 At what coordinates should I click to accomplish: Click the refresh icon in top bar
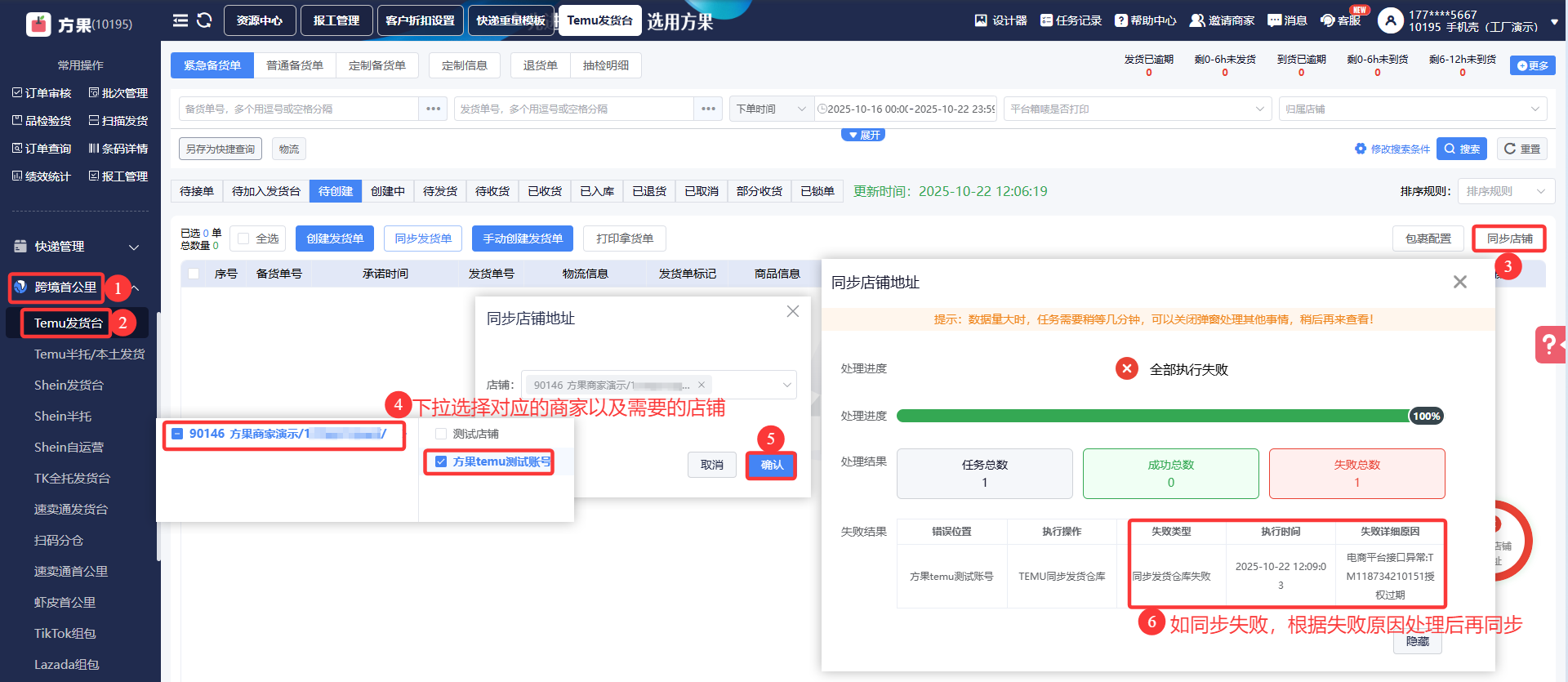[204, 20]
